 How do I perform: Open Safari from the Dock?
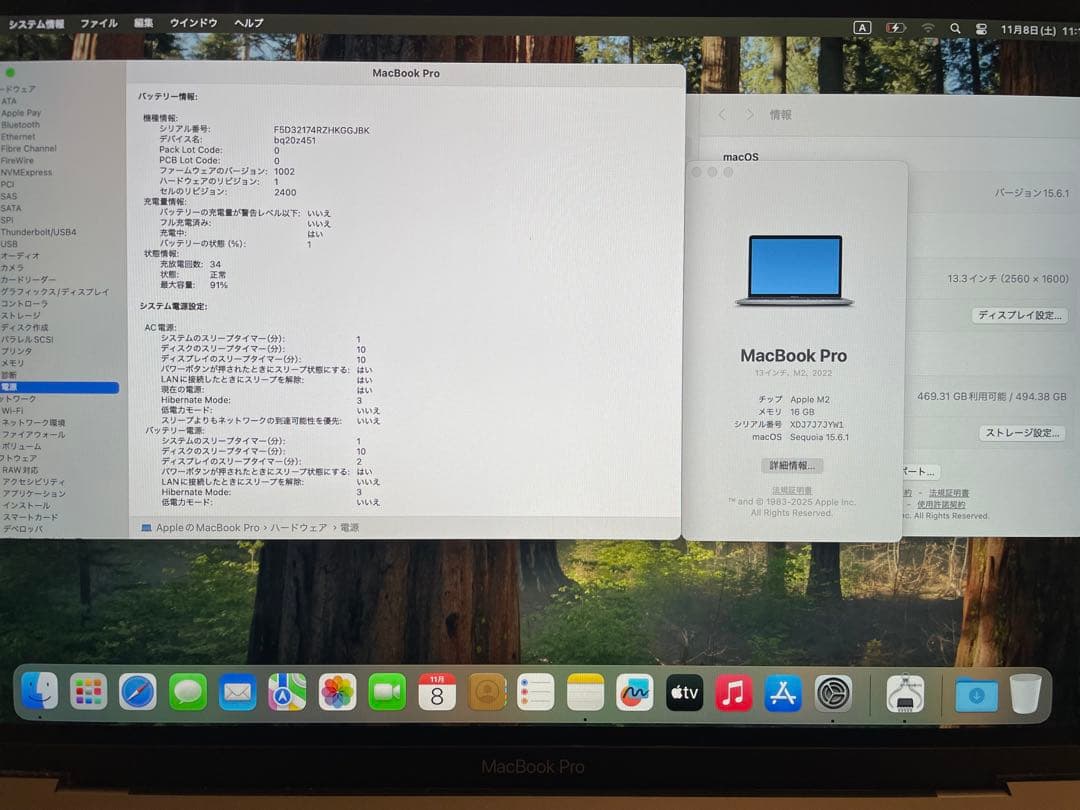coord(138,692)
